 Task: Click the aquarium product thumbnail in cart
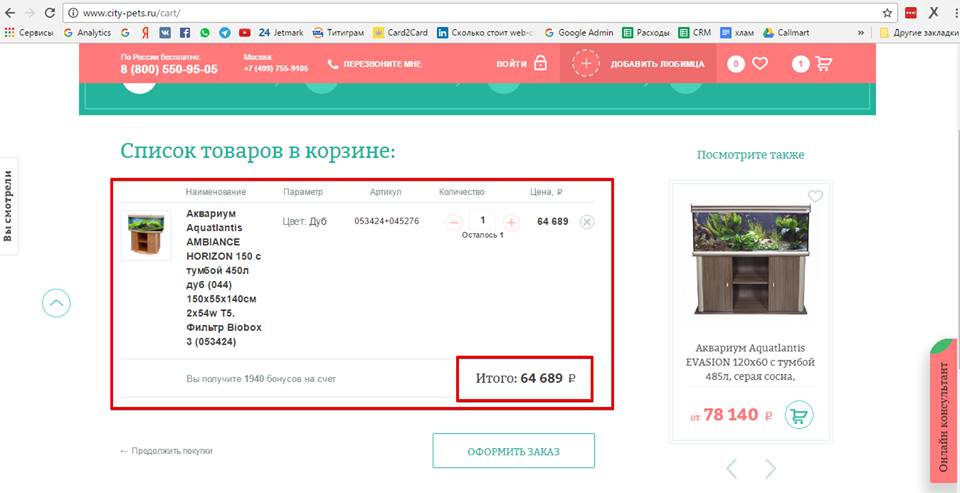146,235
